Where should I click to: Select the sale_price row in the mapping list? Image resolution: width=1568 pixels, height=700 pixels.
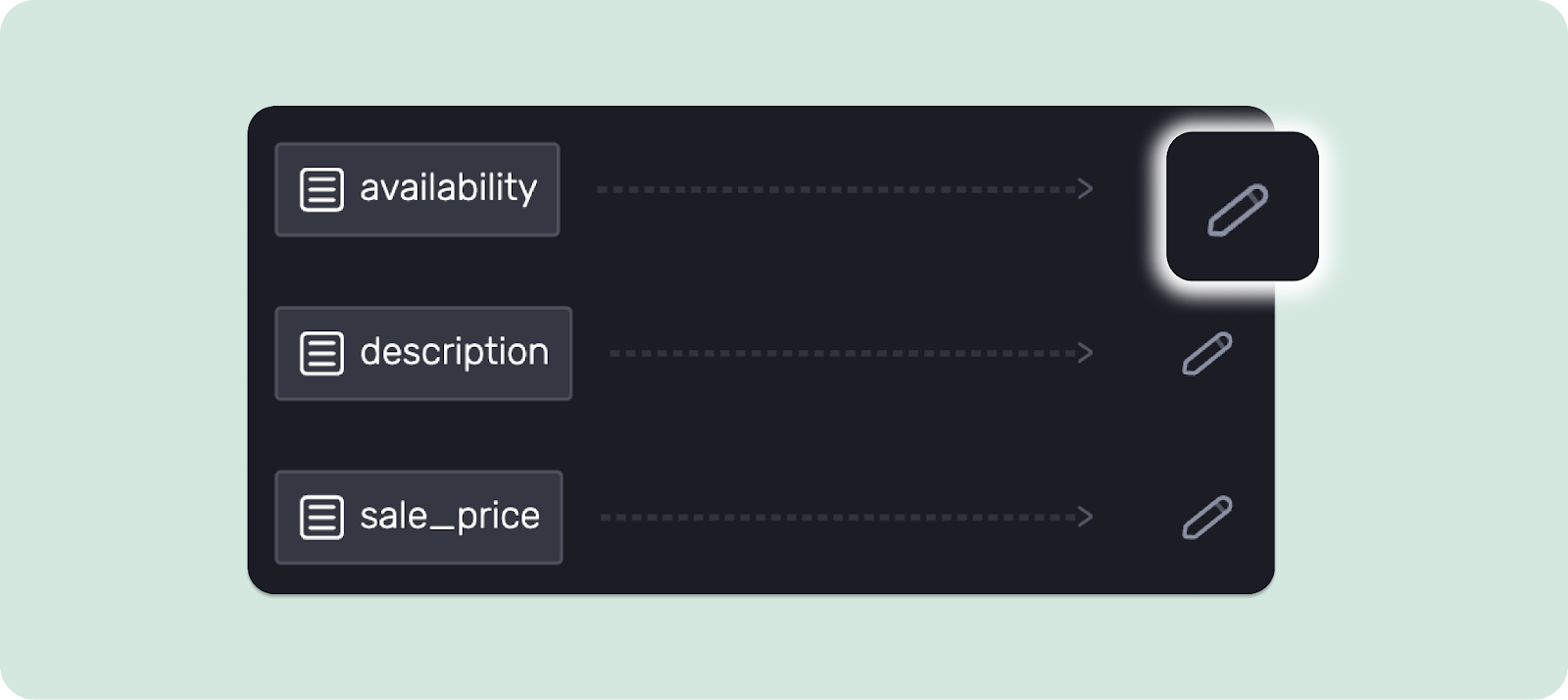(x=418, y=517)
